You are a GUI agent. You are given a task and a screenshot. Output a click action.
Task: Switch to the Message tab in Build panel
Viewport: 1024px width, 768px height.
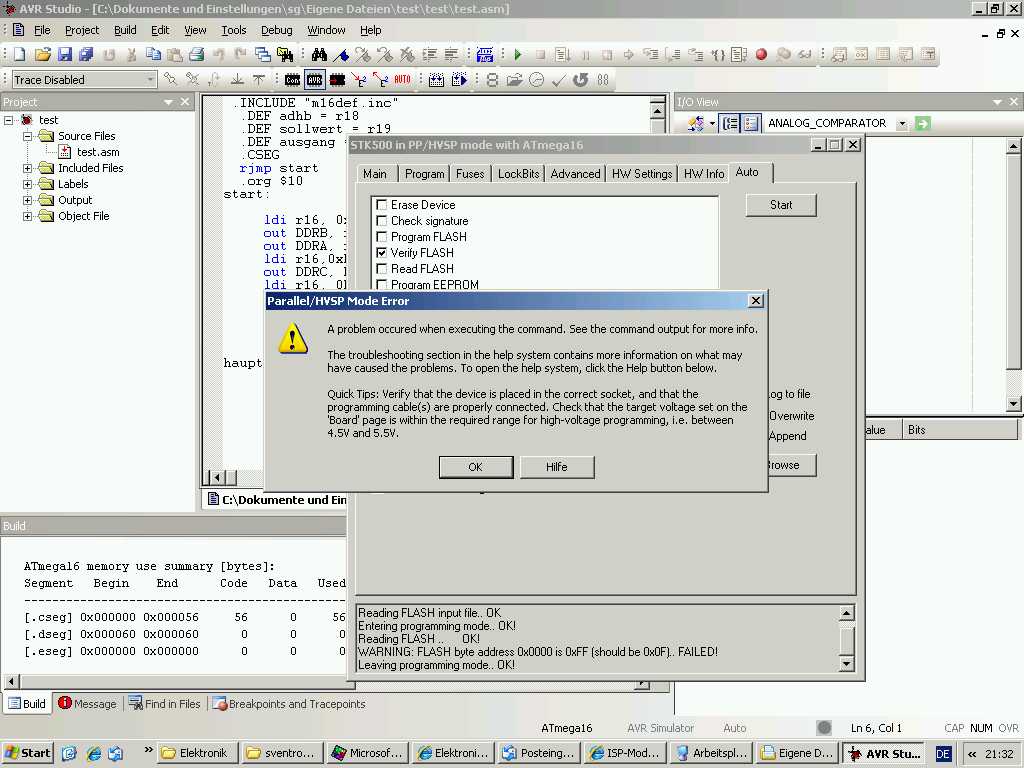(88, 704)
